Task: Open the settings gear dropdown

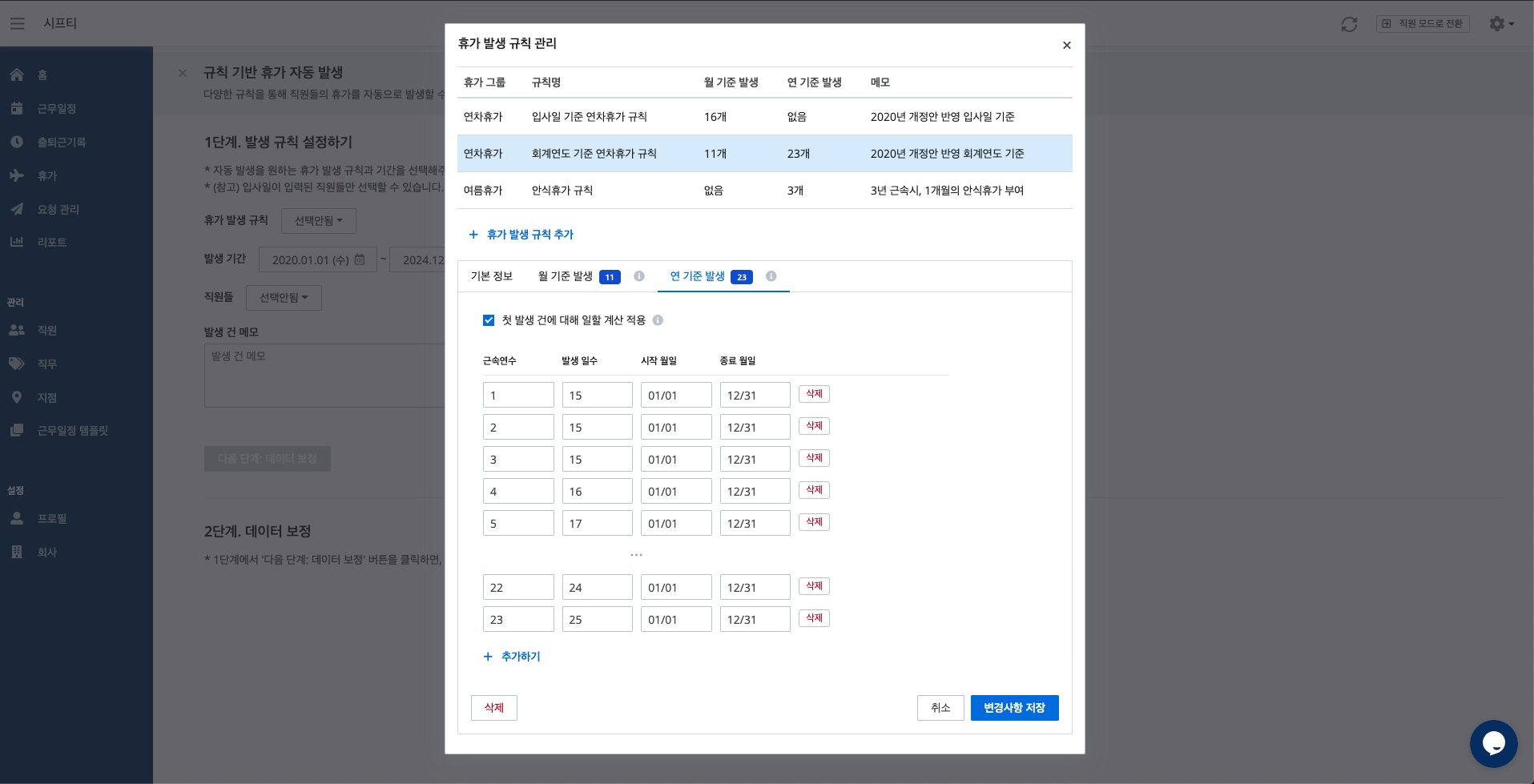Action: pyautogui.click(x=1501, y=24)
